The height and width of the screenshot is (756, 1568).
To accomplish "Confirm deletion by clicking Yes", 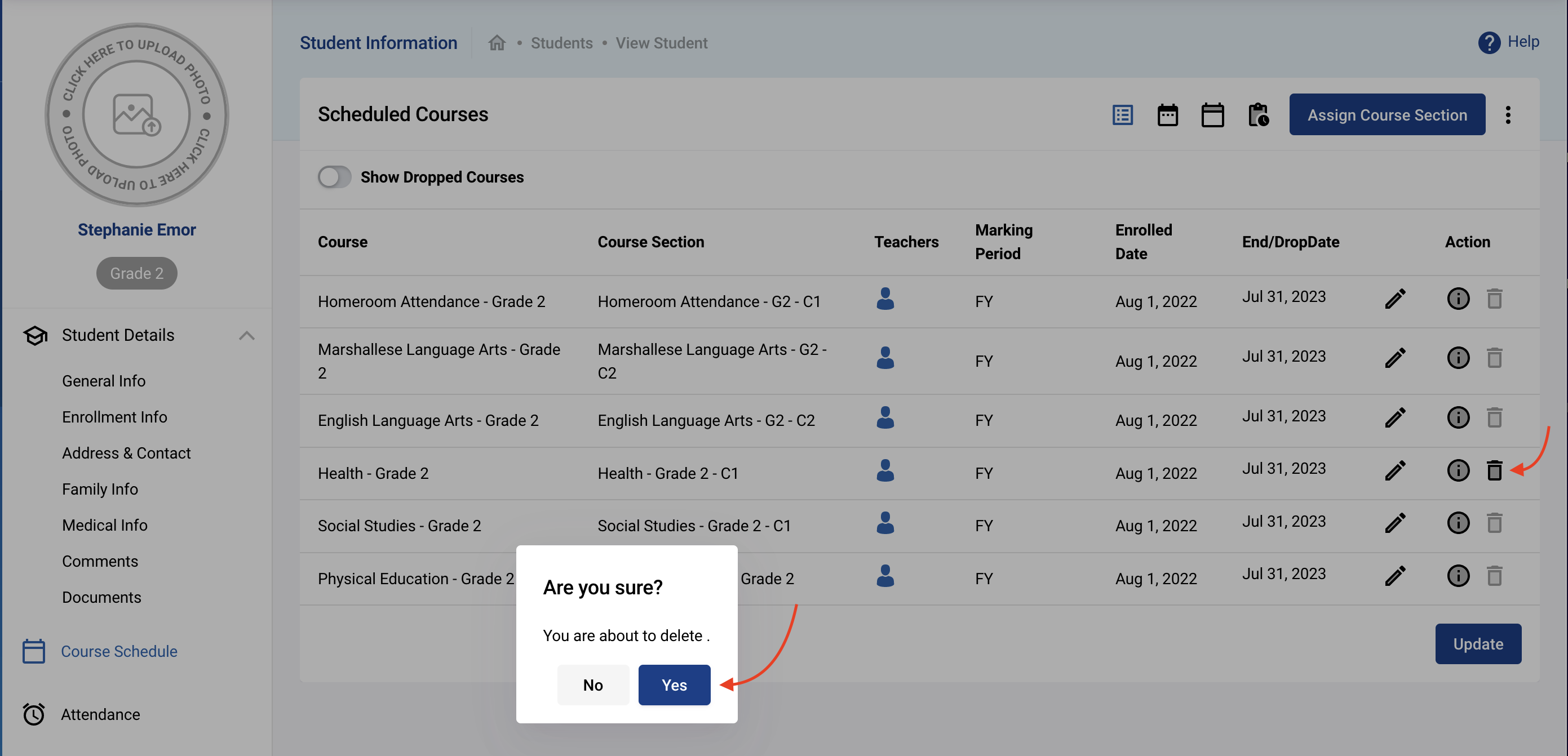I will tap(674, 685).
